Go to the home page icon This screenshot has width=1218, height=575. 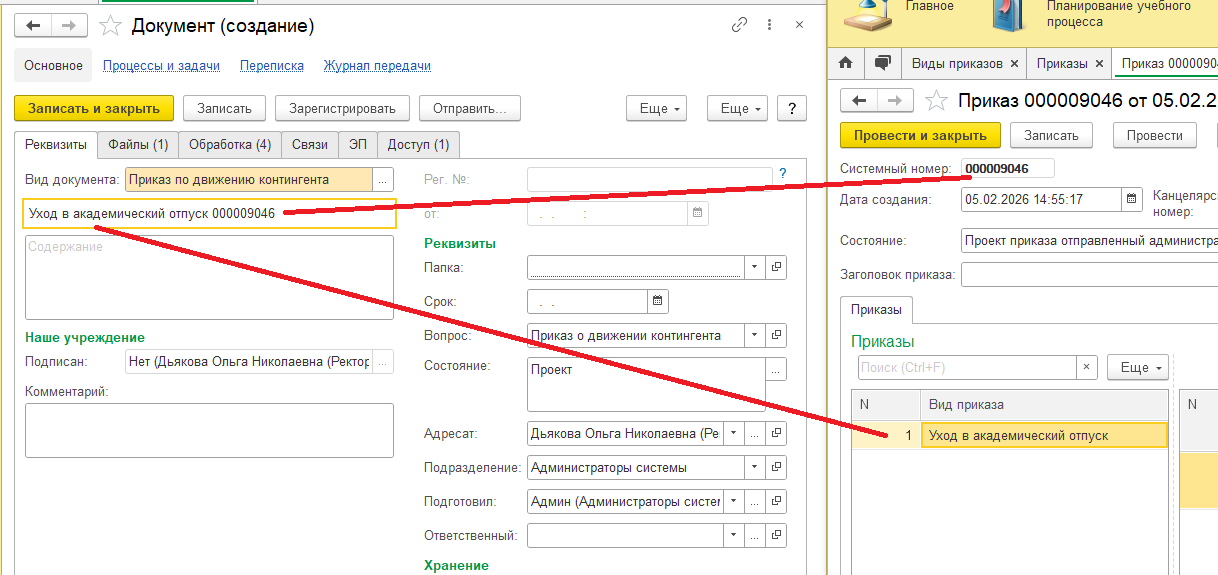click(x=846, y=63)
